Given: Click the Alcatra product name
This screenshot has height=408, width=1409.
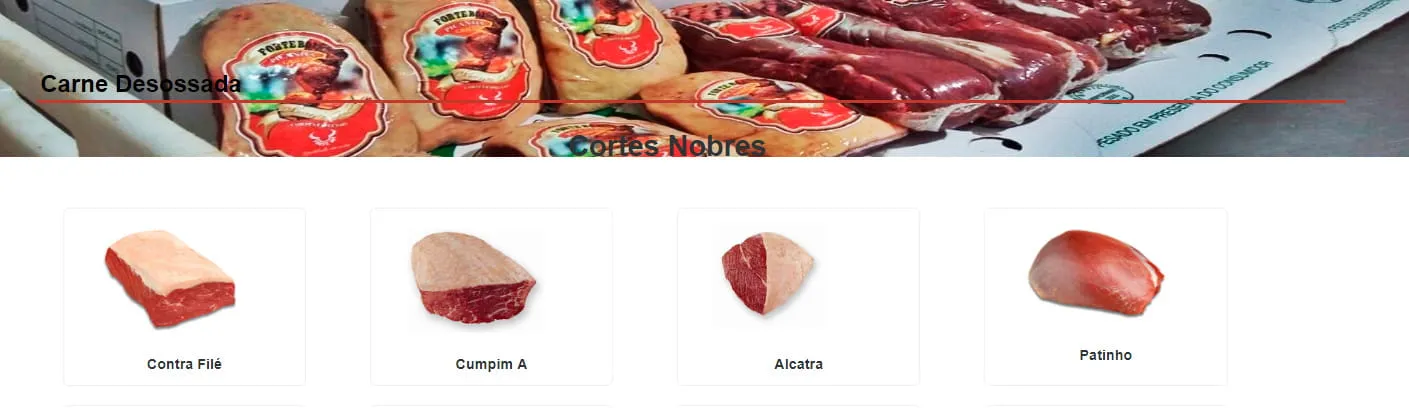Looking at the screenshot, I should point(798,364).
